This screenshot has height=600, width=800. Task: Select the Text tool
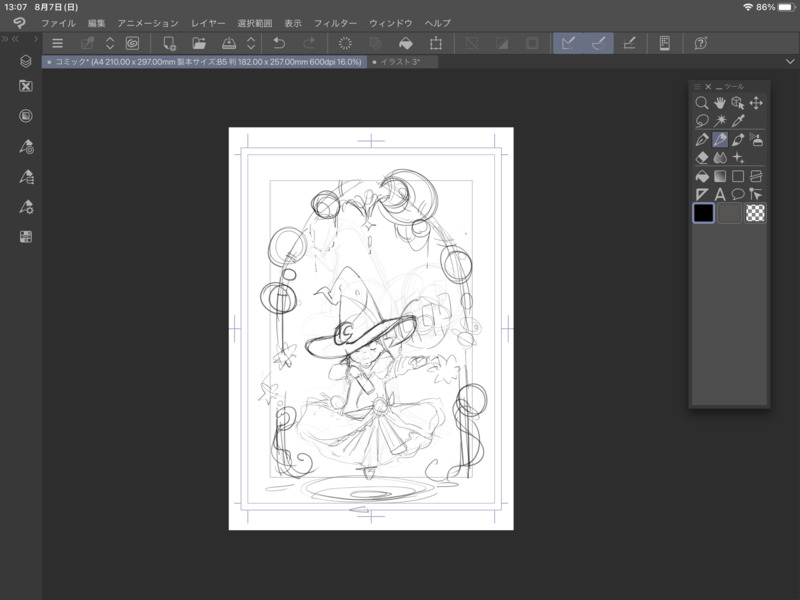[720, 194]
